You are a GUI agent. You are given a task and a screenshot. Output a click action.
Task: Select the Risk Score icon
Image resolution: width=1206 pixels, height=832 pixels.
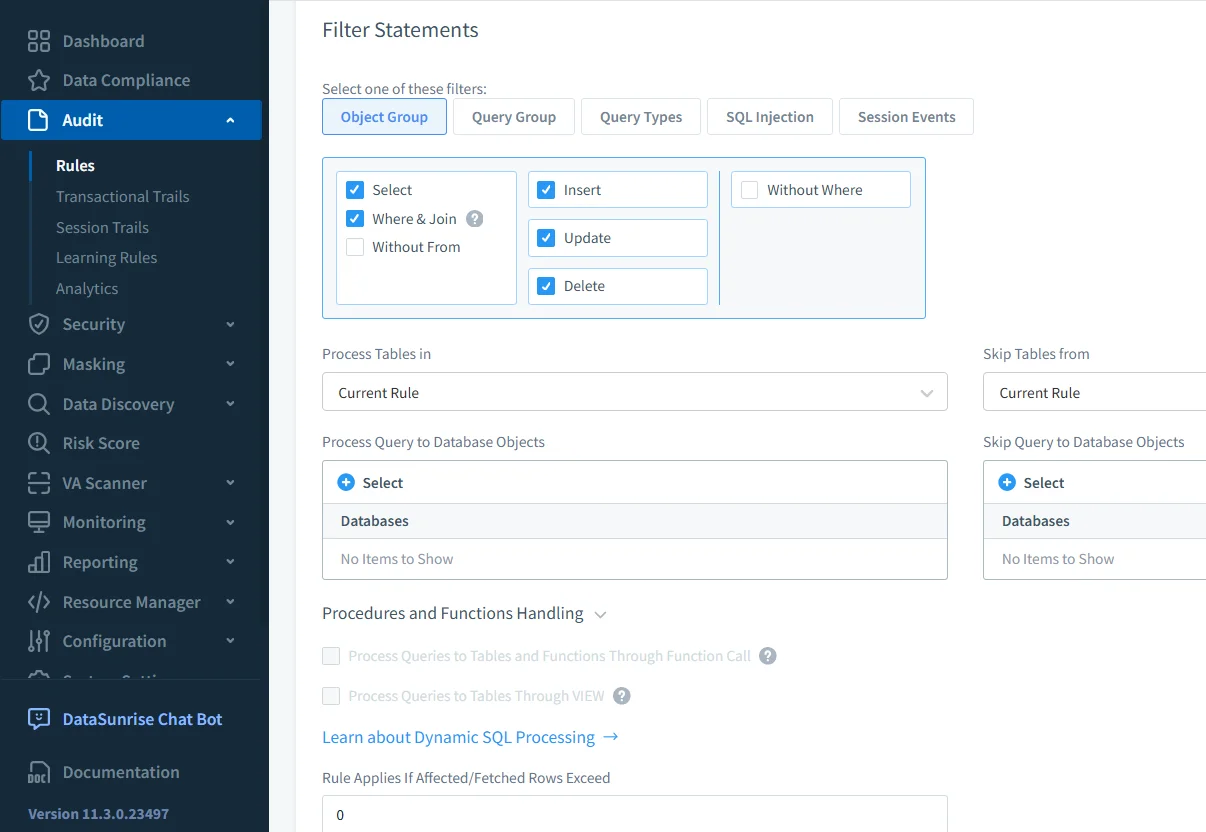coord(36,443)
